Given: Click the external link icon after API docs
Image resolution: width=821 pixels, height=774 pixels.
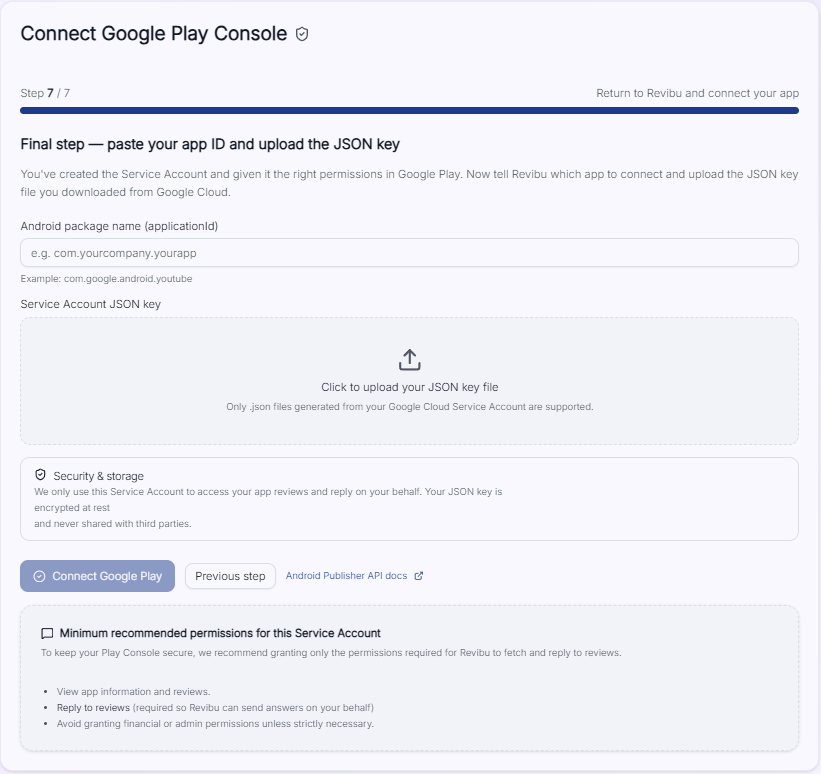Looking at the screenshot, I should pyautogui.click(x=419, y=576).
